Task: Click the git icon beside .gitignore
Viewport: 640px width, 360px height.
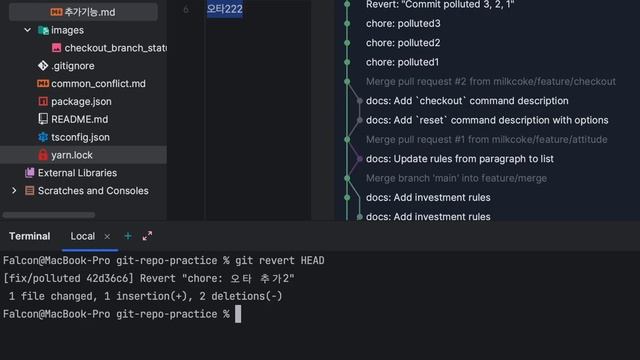Action: point(43,66)
